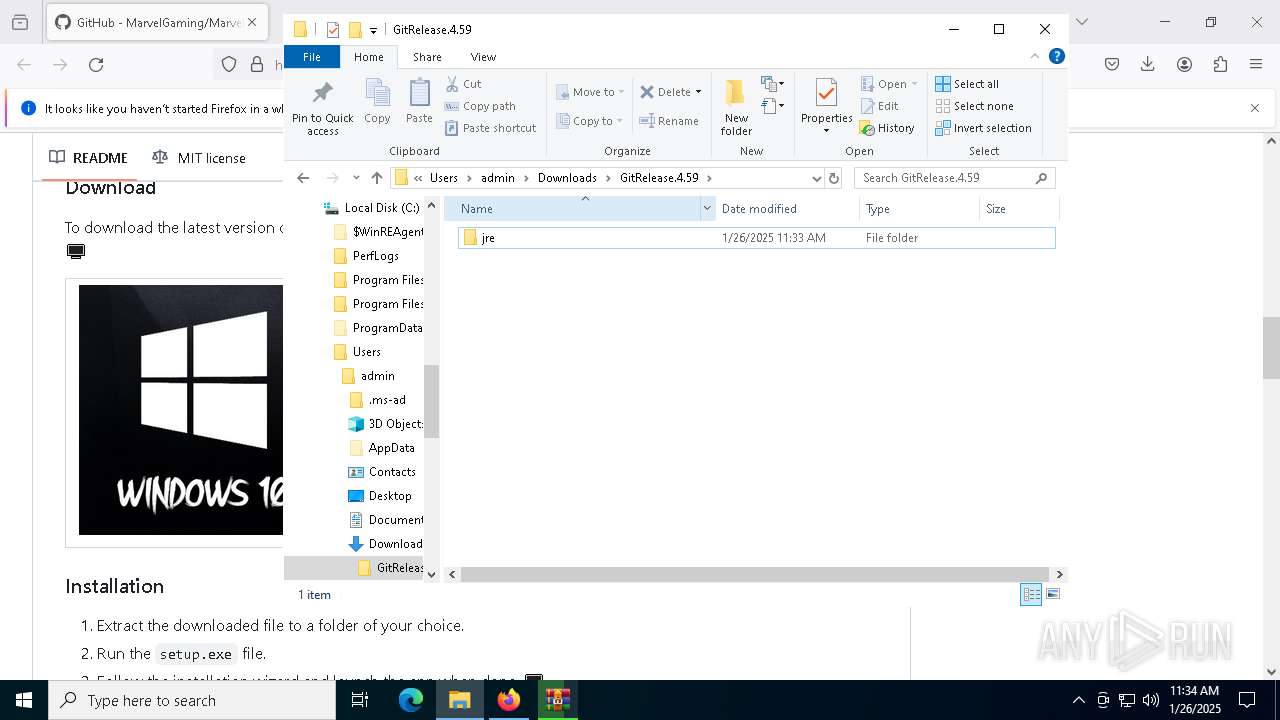Click Search GitRelease.4.59 box
The height and width of the screenshot is (720, 1280).
tap(955, 178)
